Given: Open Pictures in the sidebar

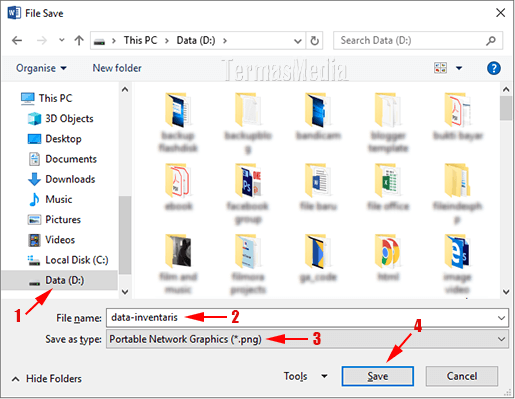Looking at the screenshot, I should 54,220.
